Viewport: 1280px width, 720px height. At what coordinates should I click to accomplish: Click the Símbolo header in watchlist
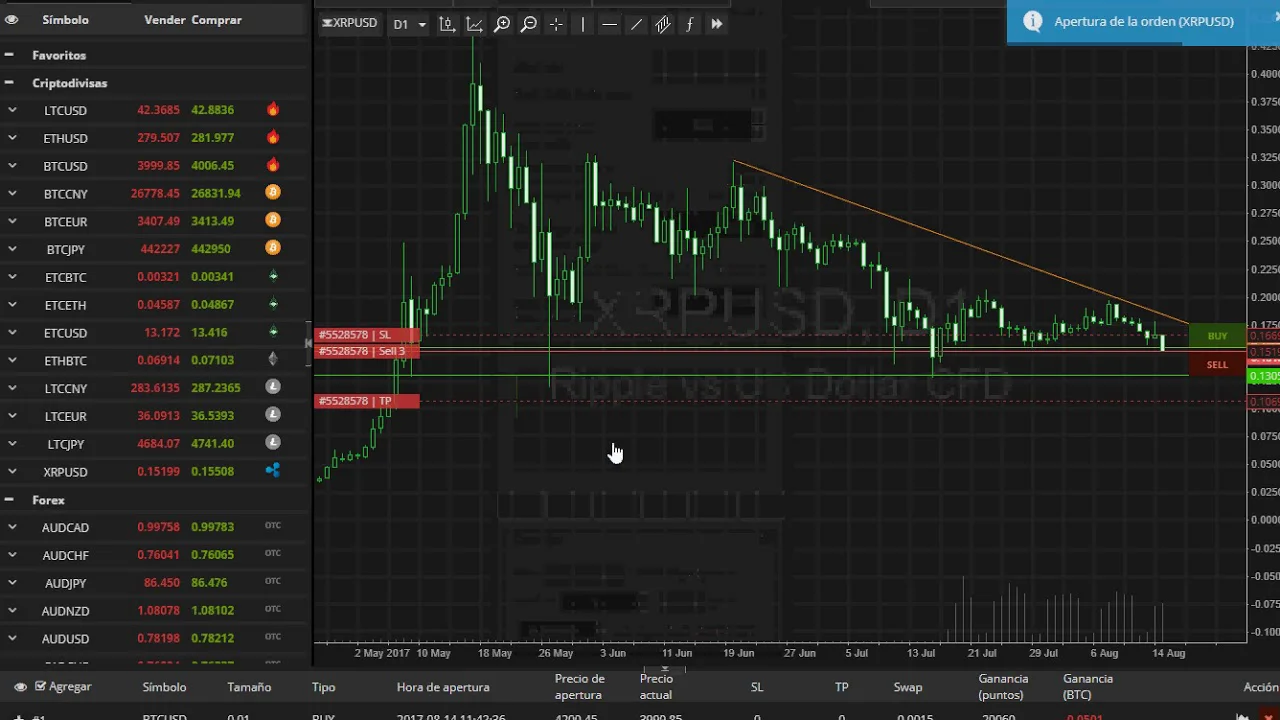(x=65, y=20)
